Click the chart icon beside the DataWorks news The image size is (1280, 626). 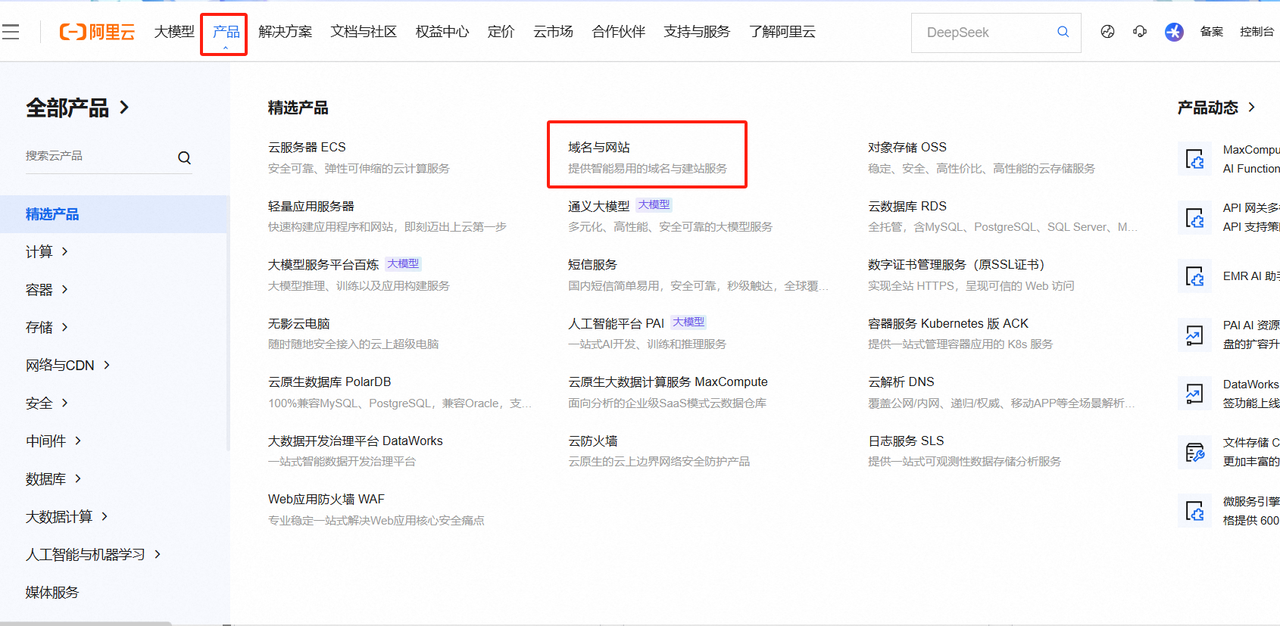[1194, 393]
